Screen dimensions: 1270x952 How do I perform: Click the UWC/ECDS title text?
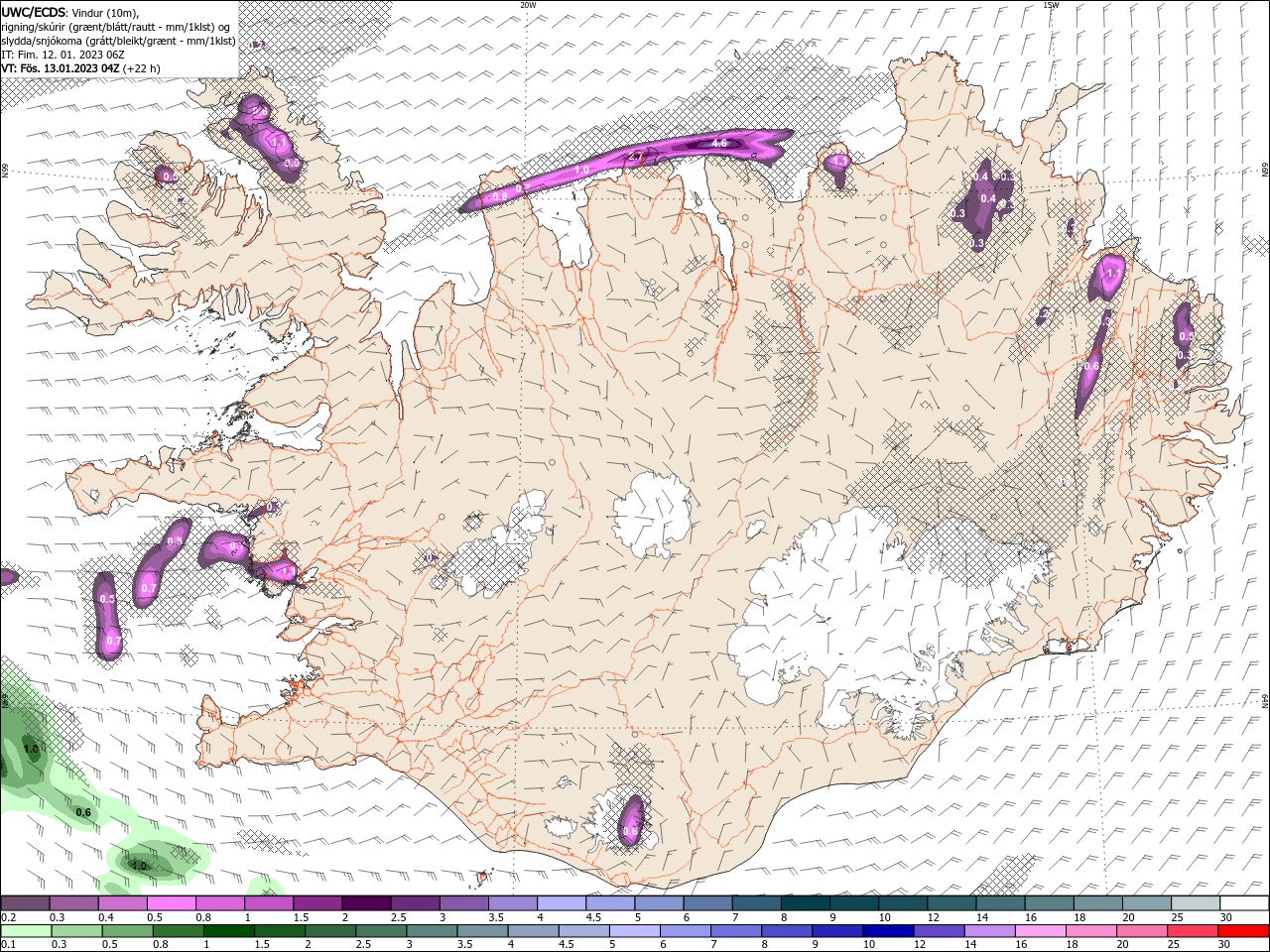[35, 12]
